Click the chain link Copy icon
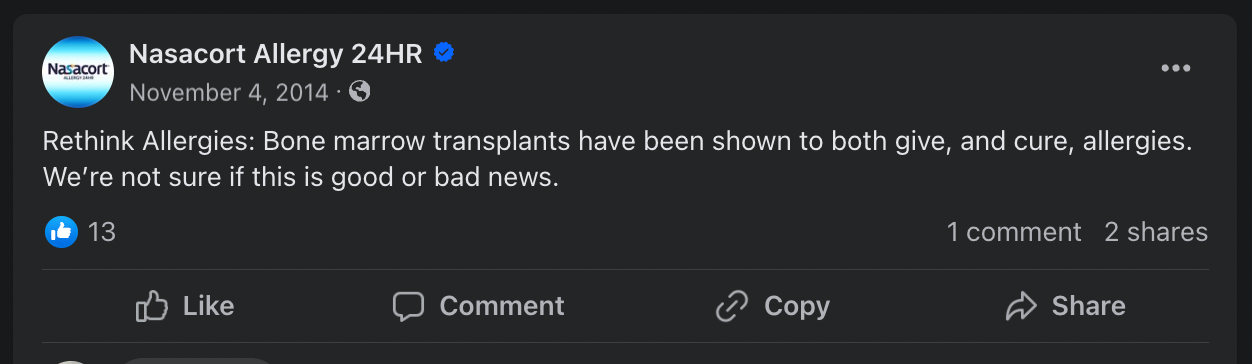 coord(732,306)
